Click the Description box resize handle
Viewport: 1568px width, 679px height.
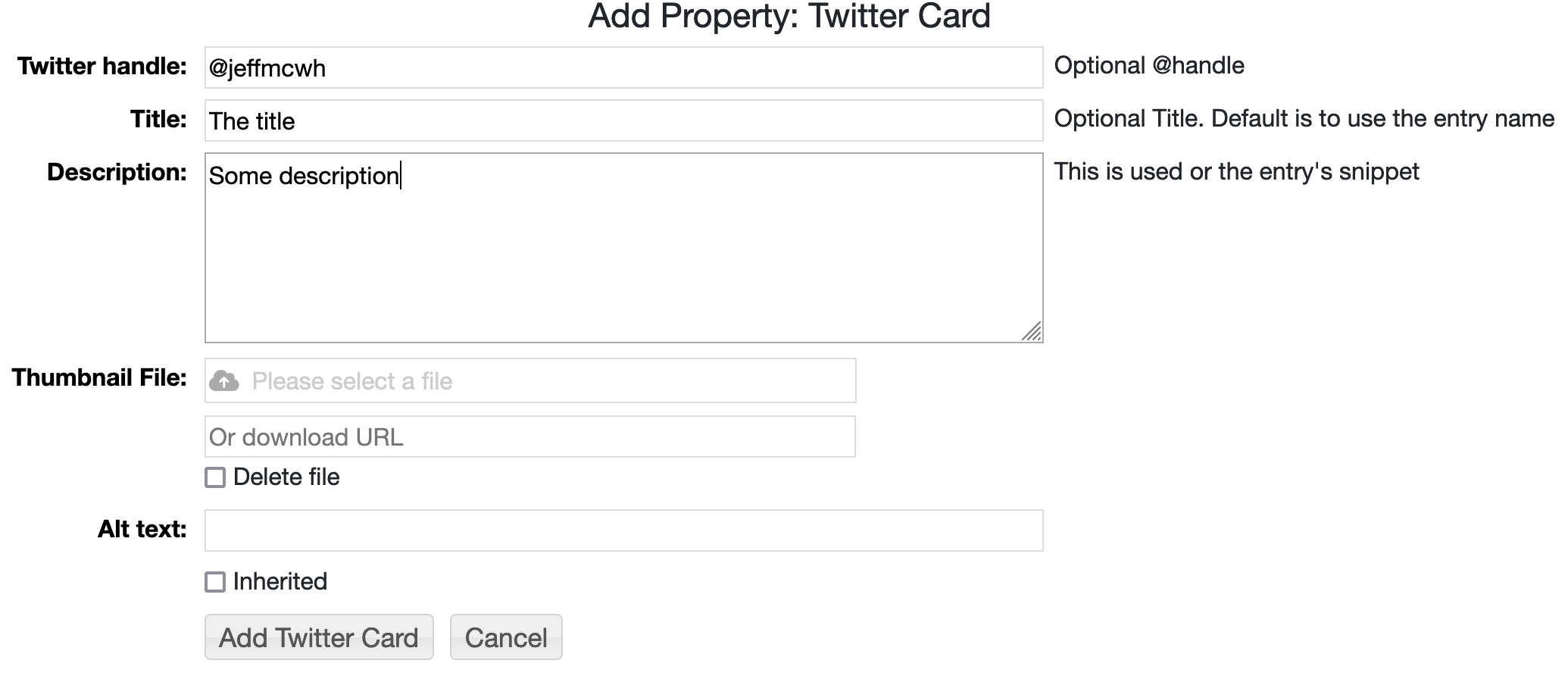coord(1031,331)
